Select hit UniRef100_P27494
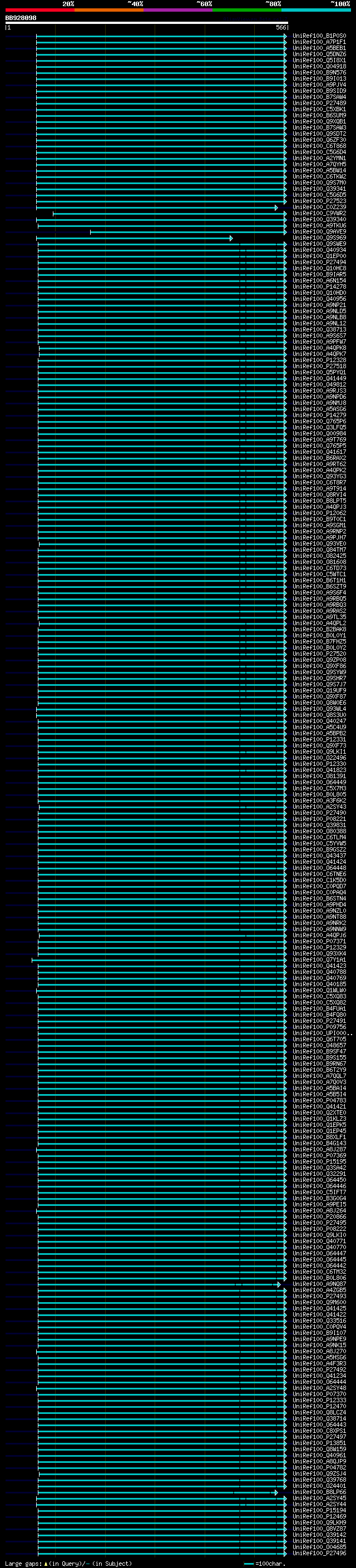 [x=319, y=263]
